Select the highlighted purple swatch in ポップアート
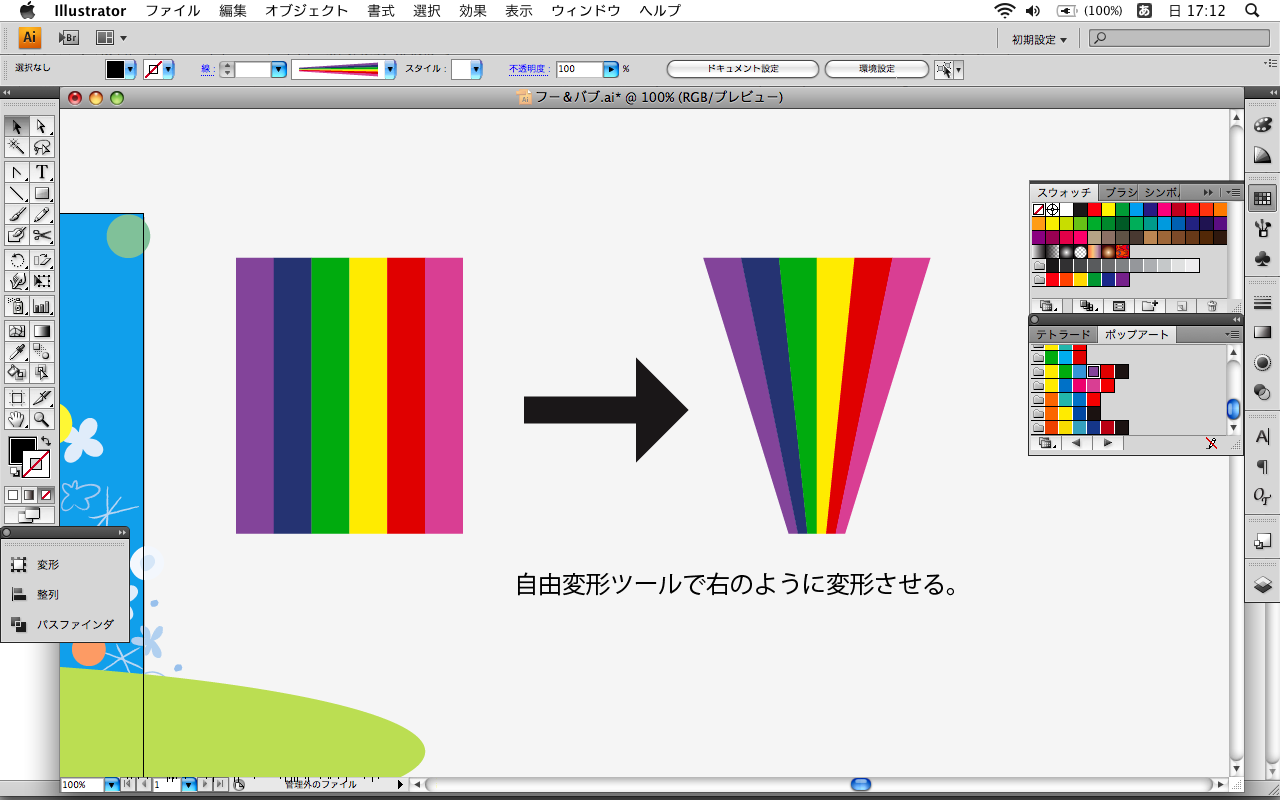This screenshot has width=1280, height=800. [1094, 372]
